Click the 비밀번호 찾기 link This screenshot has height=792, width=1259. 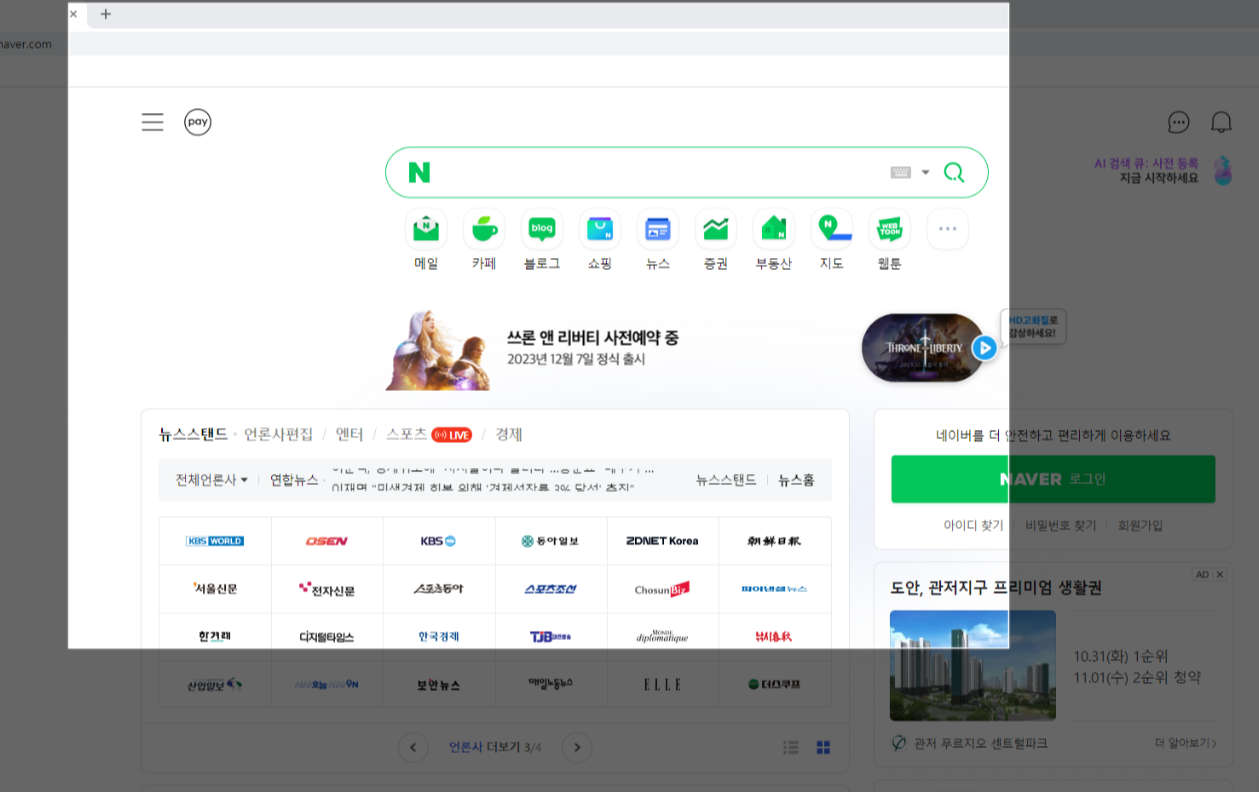1060,525
